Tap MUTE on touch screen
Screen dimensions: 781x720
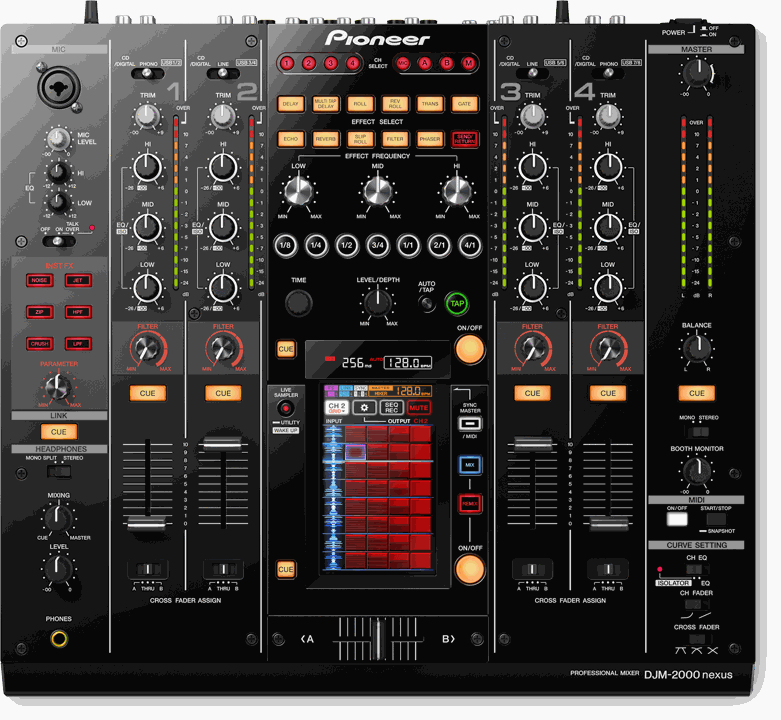[418, 408]
